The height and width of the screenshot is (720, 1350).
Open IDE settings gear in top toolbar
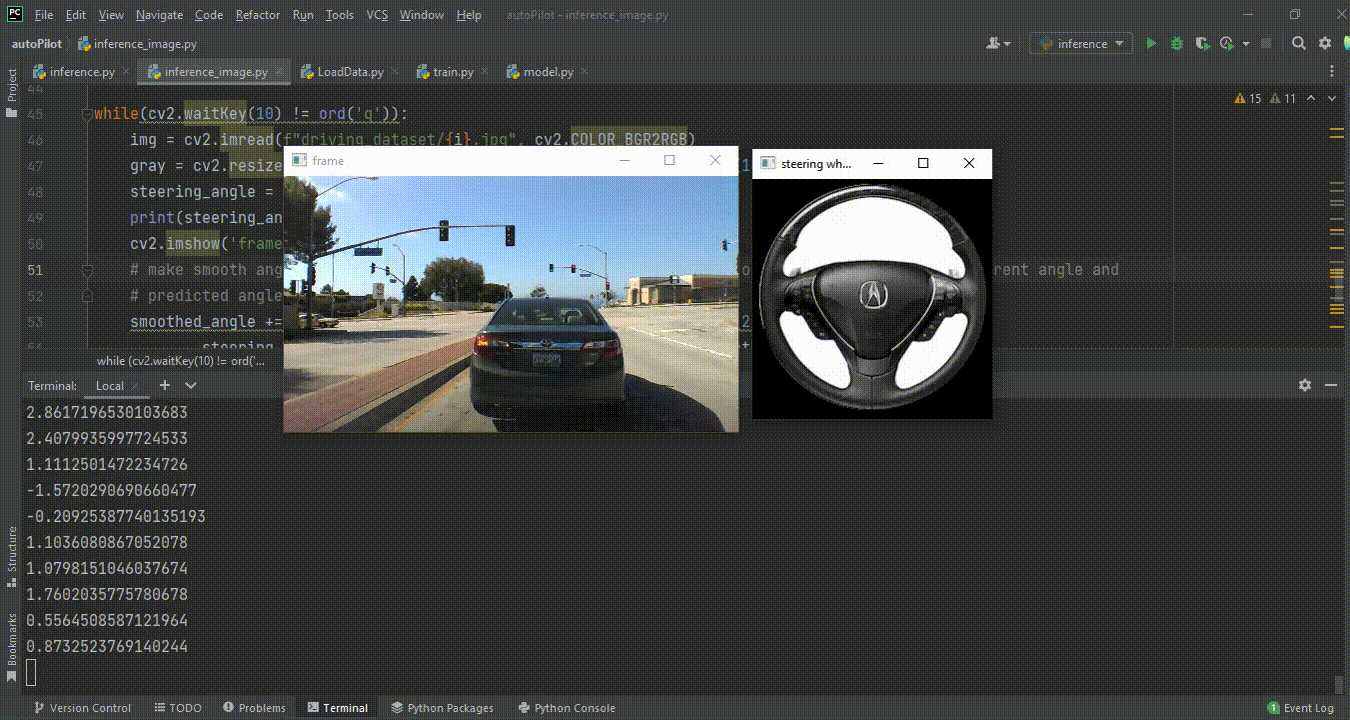coord(1325,44)
